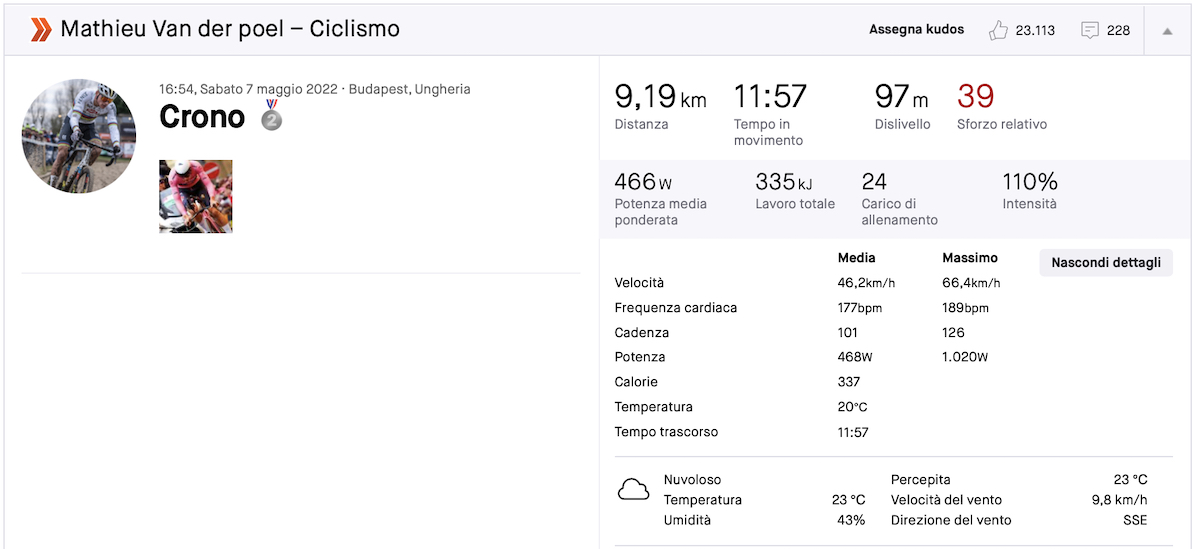This screenshot has width=1200, height=549.
Task: Click the Frequenza cardiaca row label
Action: tap(676, 308)
